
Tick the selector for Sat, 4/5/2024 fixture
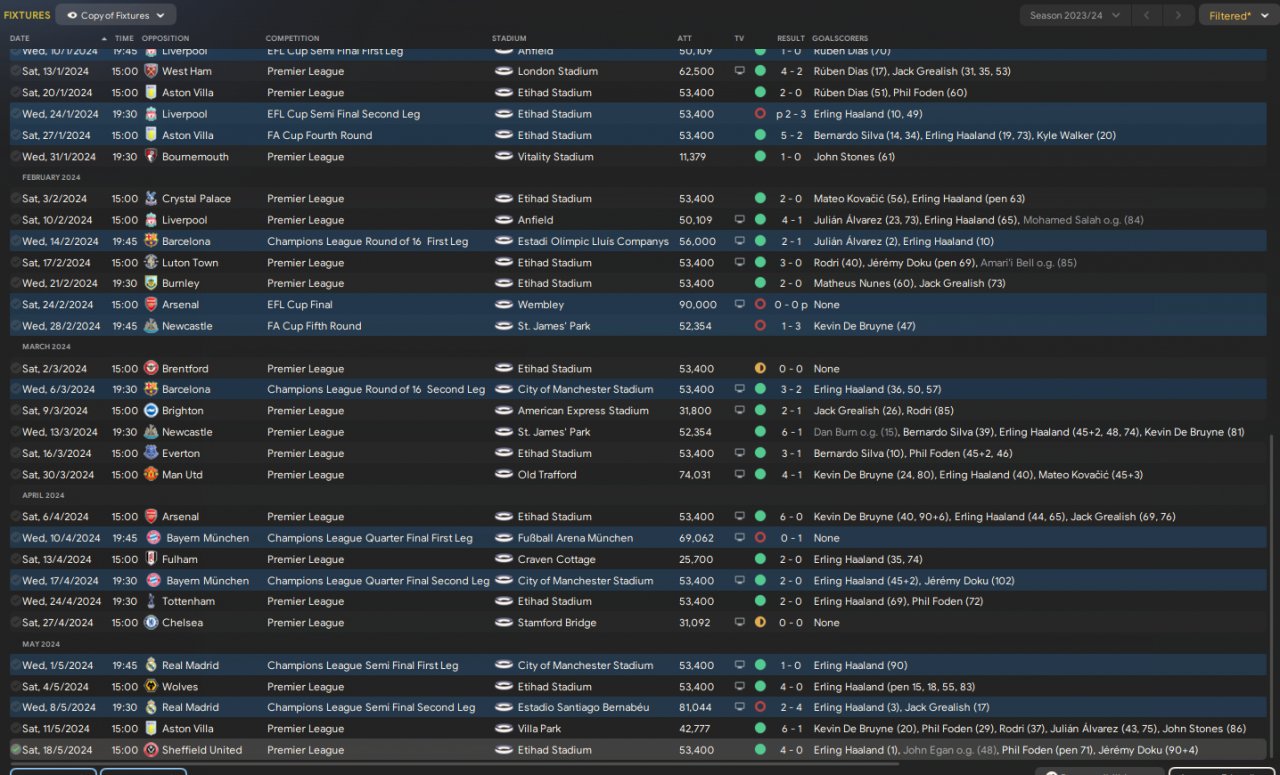click(15, 686)
